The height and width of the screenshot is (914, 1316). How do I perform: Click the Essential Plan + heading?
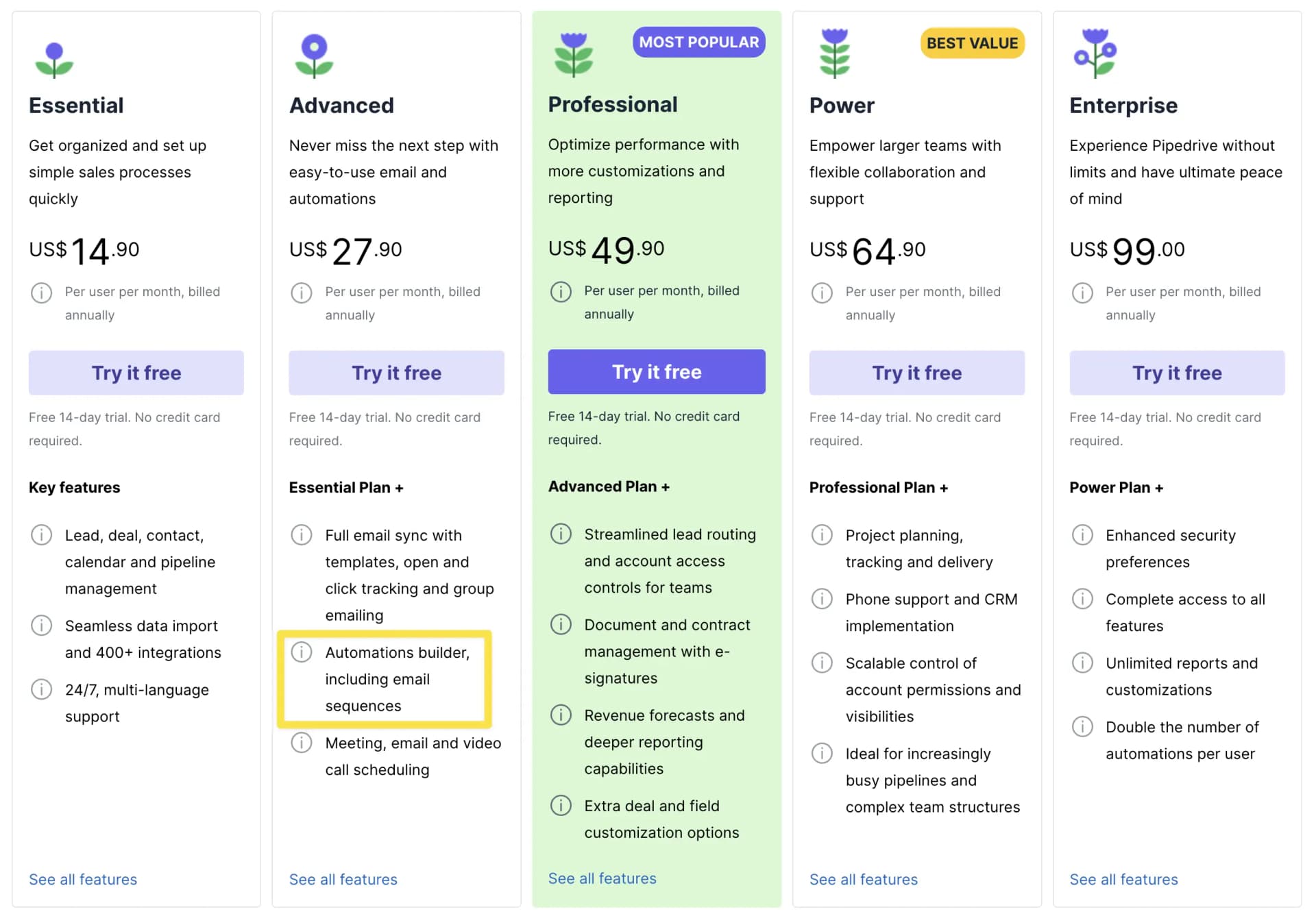tap(346, 487)
